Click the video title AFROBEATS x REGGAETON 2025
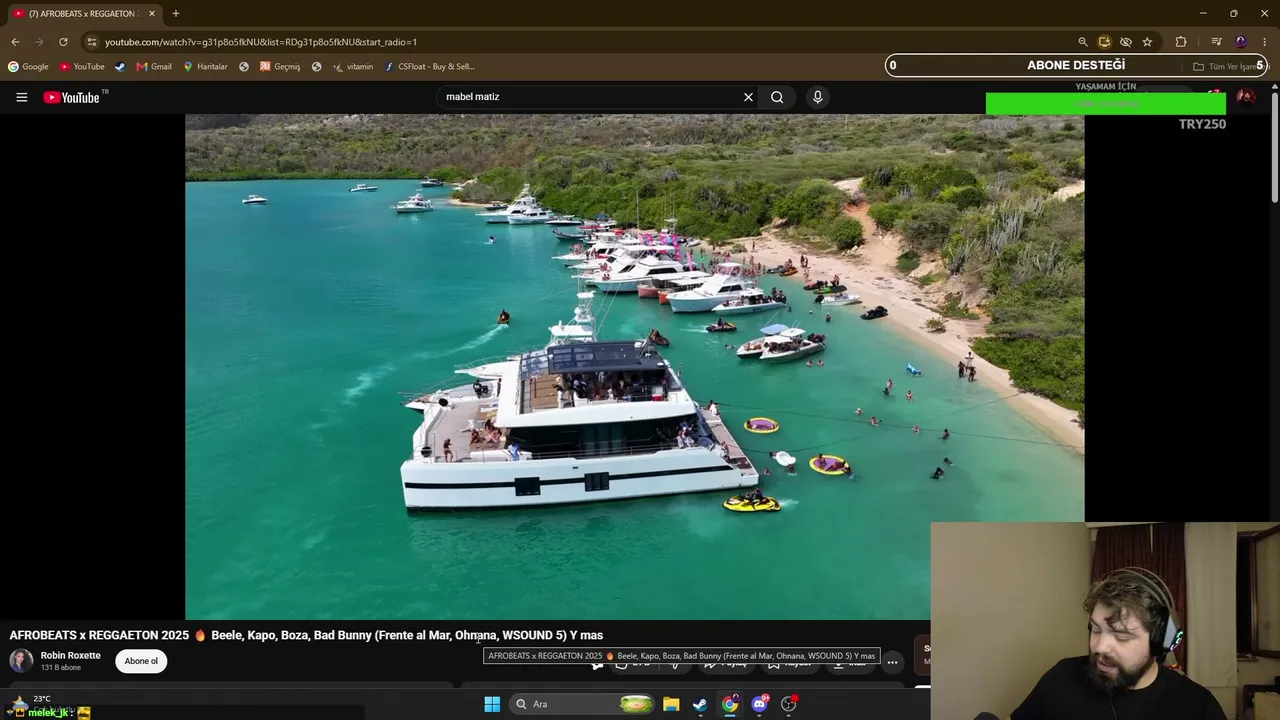Viewport: 1280px width, 720px height. [x=306, y=635]
